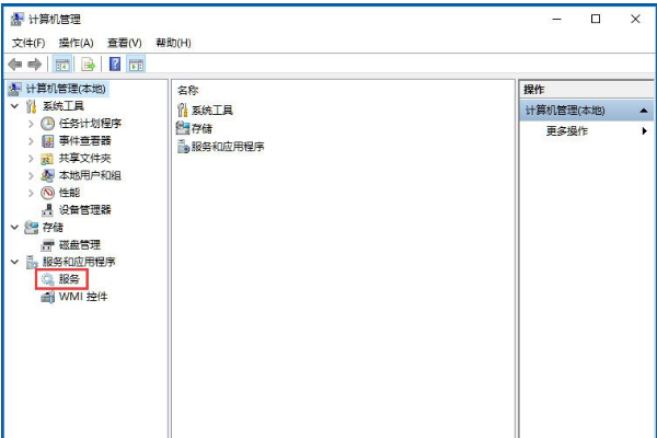
Task: Click the 服务 gear icon
Action: (47, 280)
